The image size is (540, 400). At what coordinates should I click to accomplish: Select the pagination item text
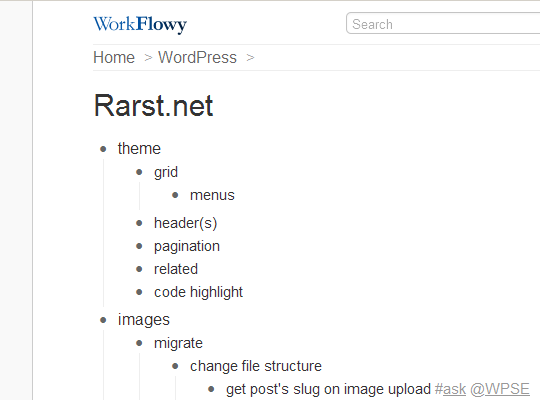[x=187, y=247]
